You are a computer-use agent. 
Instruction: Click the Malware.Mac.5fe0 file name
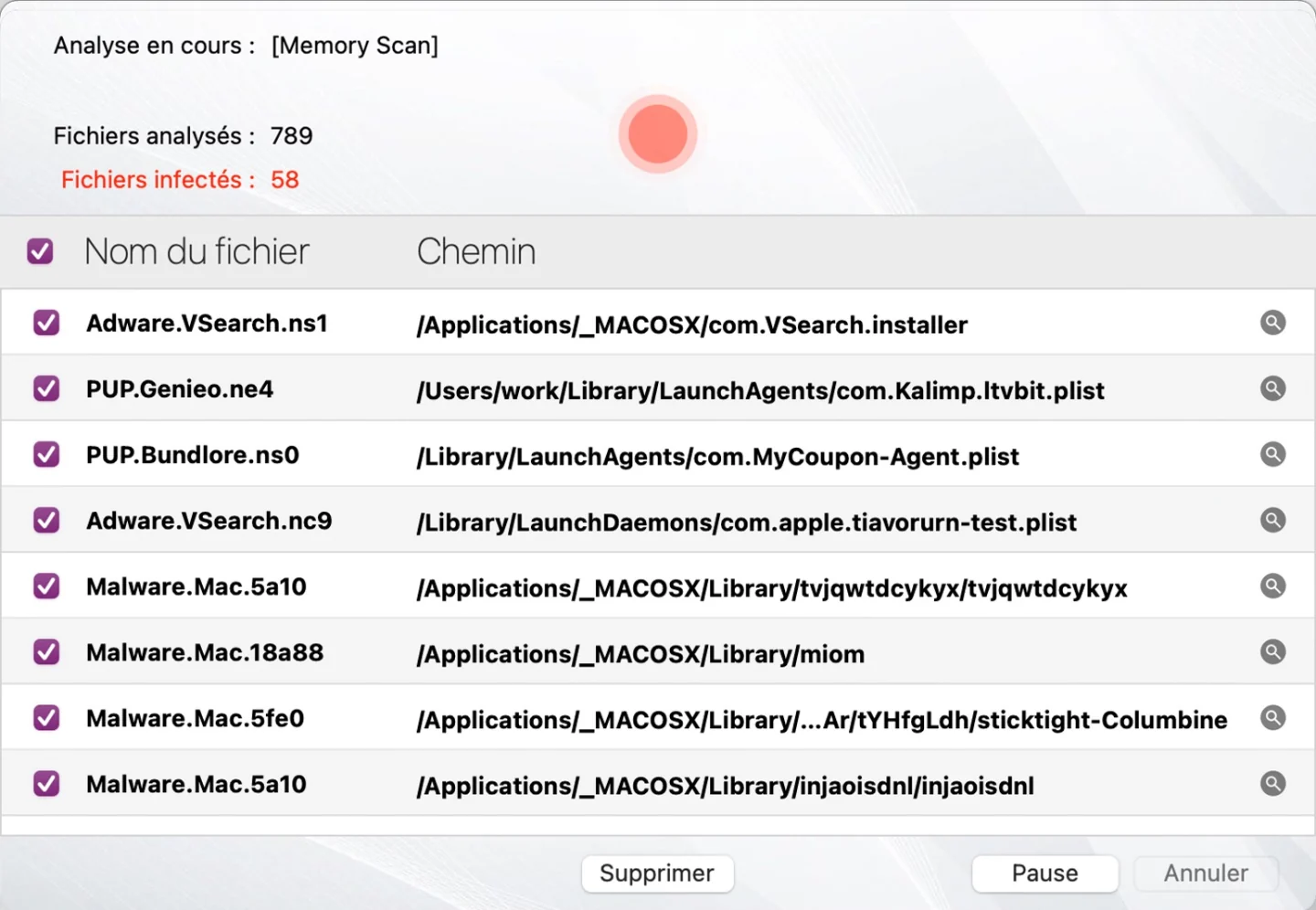pos(195,718)
